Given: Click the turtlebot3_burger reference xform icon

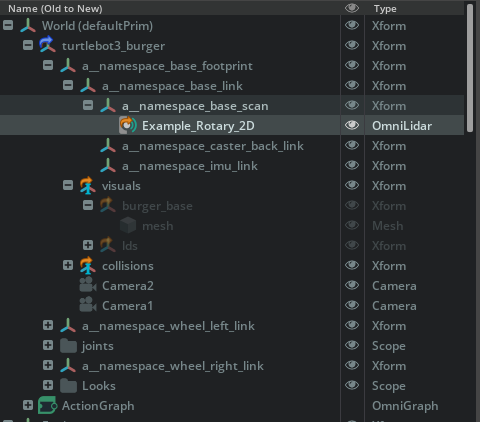Looking at the screenshot, I should (x=47, y=45).
